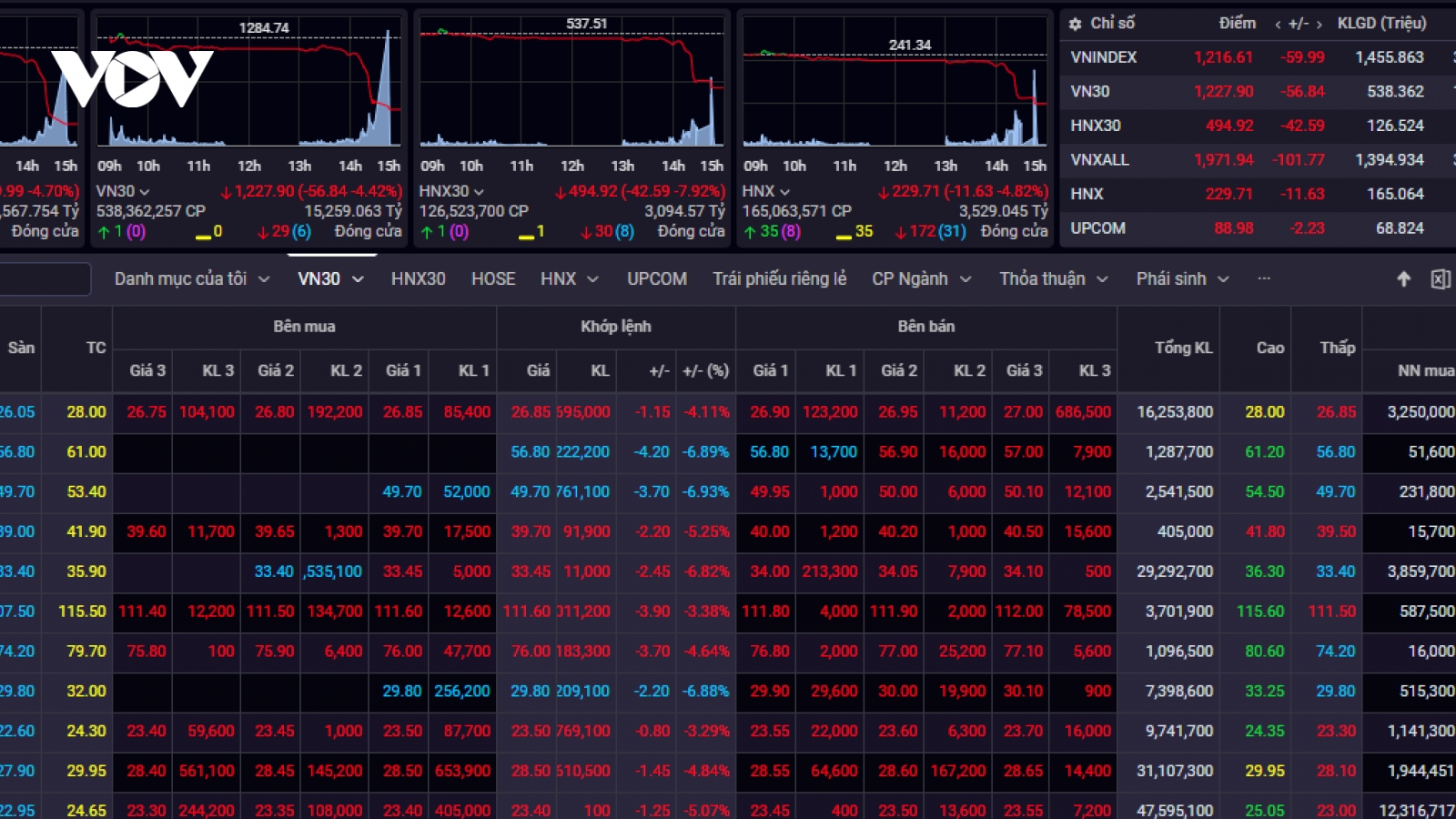Image resolution: width=1456 pixels, height=819 pixels.
Task: Click total volume value 16,253,800
Action: tap(1175, 412)
